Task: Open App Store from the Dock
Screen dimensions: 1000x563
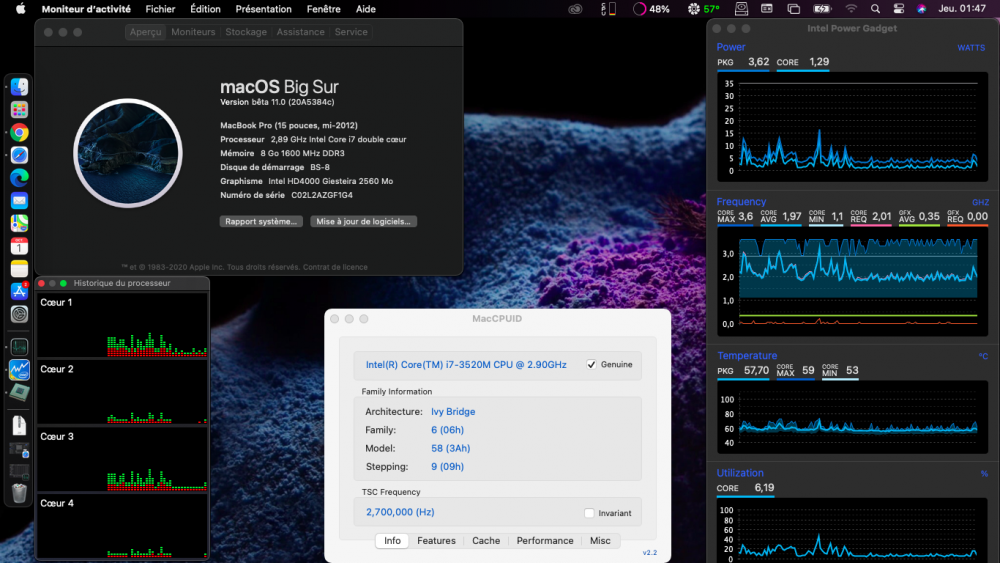Action: 19,291
